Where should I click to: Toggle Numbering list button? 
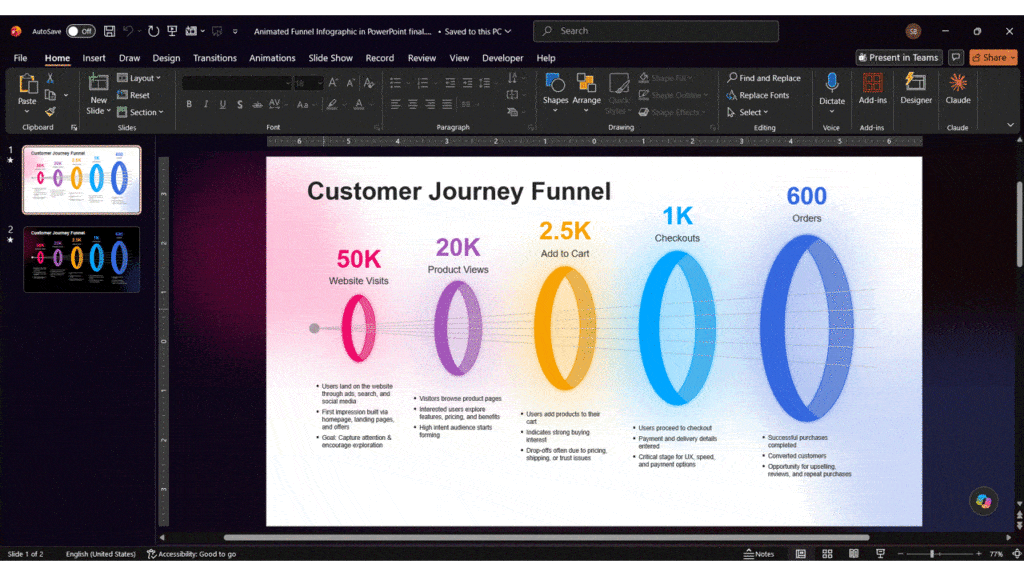click(423, 83)
